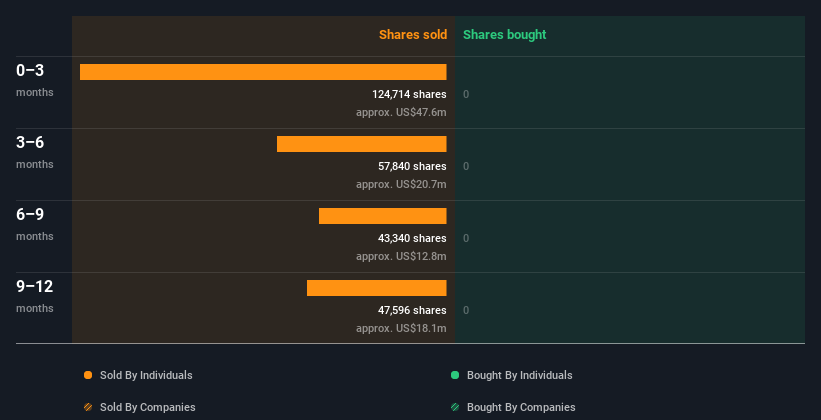Click the 43,340 shares value
This screenshot has height=420, width=821.
412,238
